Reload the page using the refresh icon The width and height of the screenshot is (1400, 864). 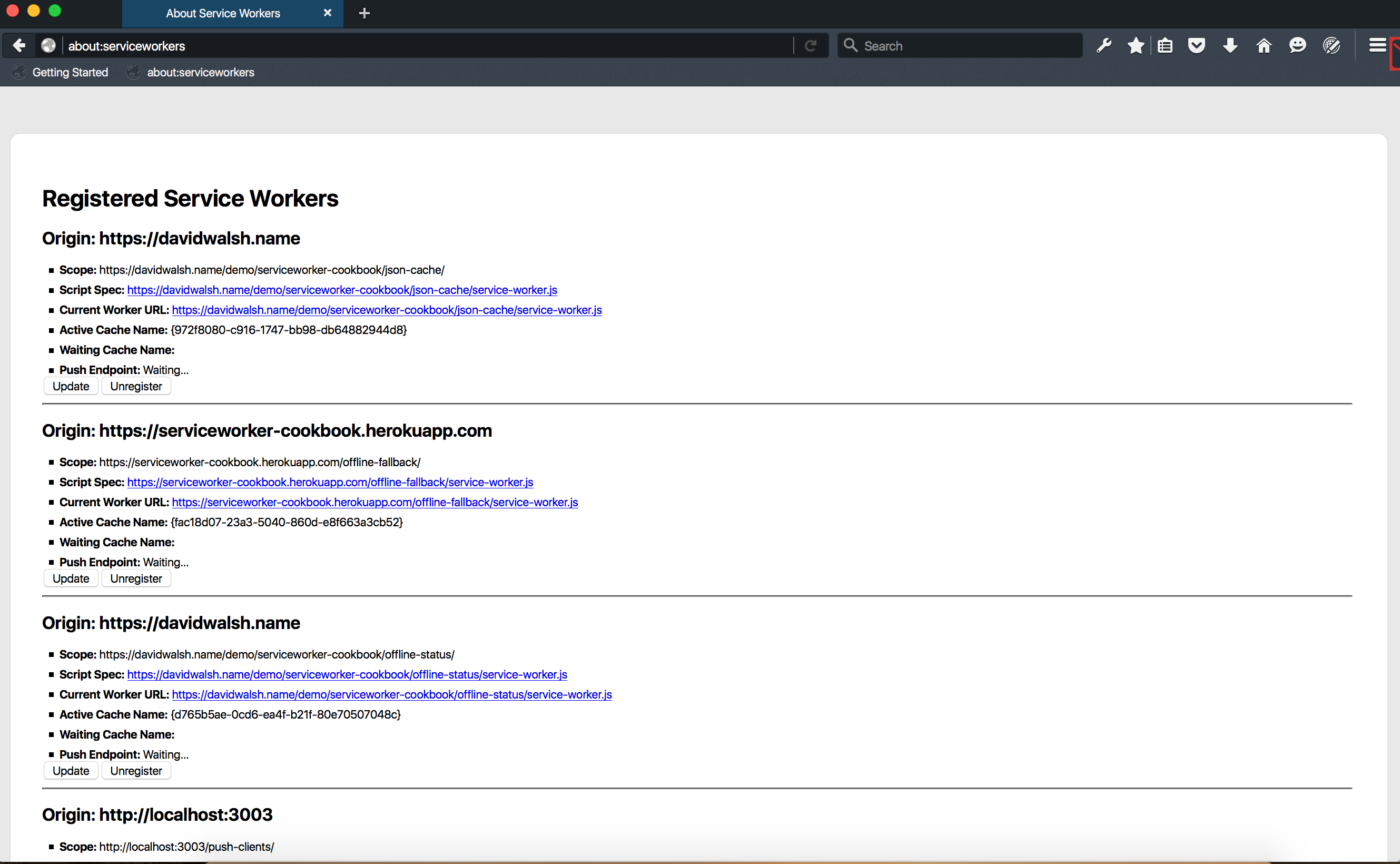pos(810,46)
